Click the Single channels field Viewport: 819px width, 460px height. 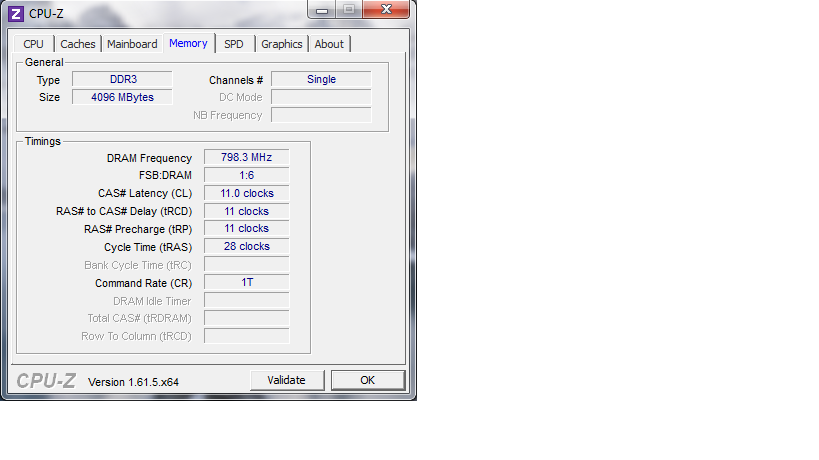tap(321, 79)
